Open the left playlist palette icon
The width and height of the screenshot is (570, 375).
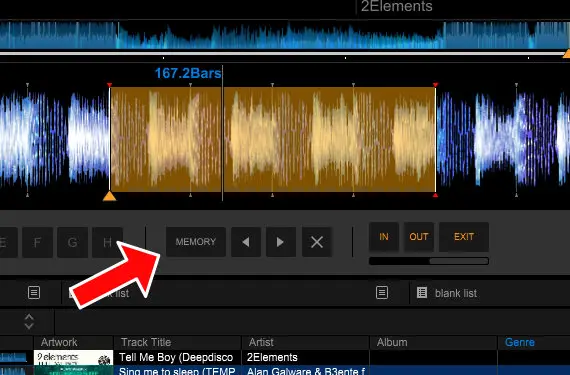point(34,293)
